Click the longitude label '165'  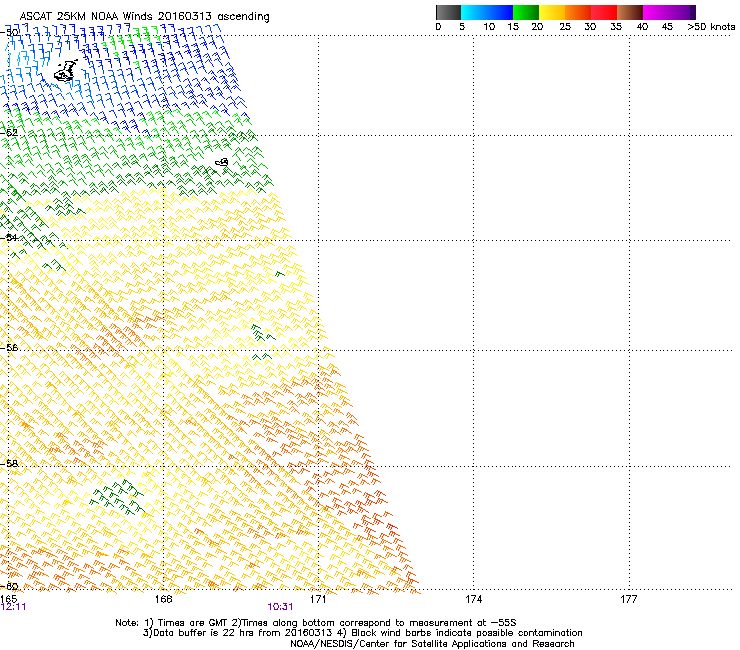8,599
